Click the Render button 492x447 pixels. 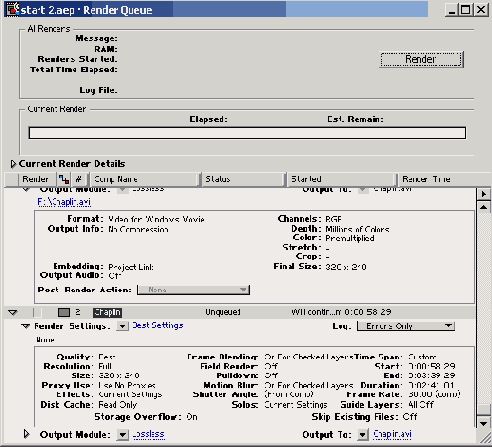pos(421,59)
